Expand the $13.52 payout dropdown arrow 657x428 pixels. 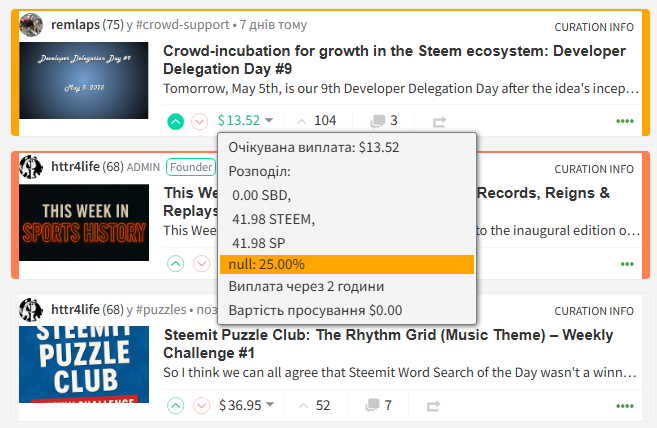click(x=269, y=120)
